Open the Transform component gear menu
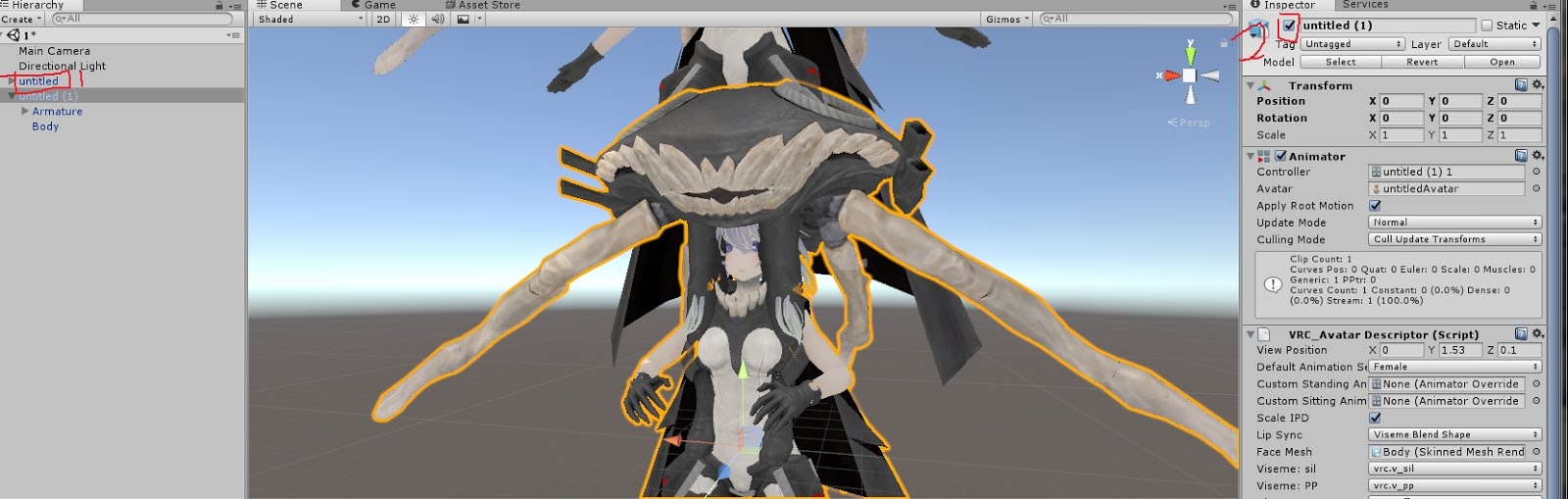This screenshot has height=499, width=1568. pyautogui.click(x=1538, y=85)
